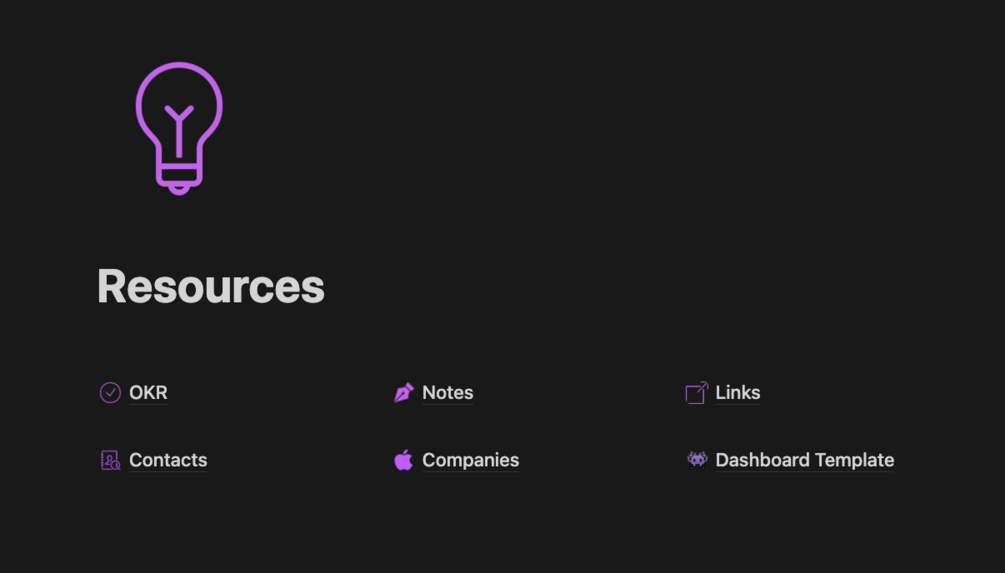Open the Dashboard Template page link
Viewport: 1005px width, 573px height.
[x=804, y=460]
